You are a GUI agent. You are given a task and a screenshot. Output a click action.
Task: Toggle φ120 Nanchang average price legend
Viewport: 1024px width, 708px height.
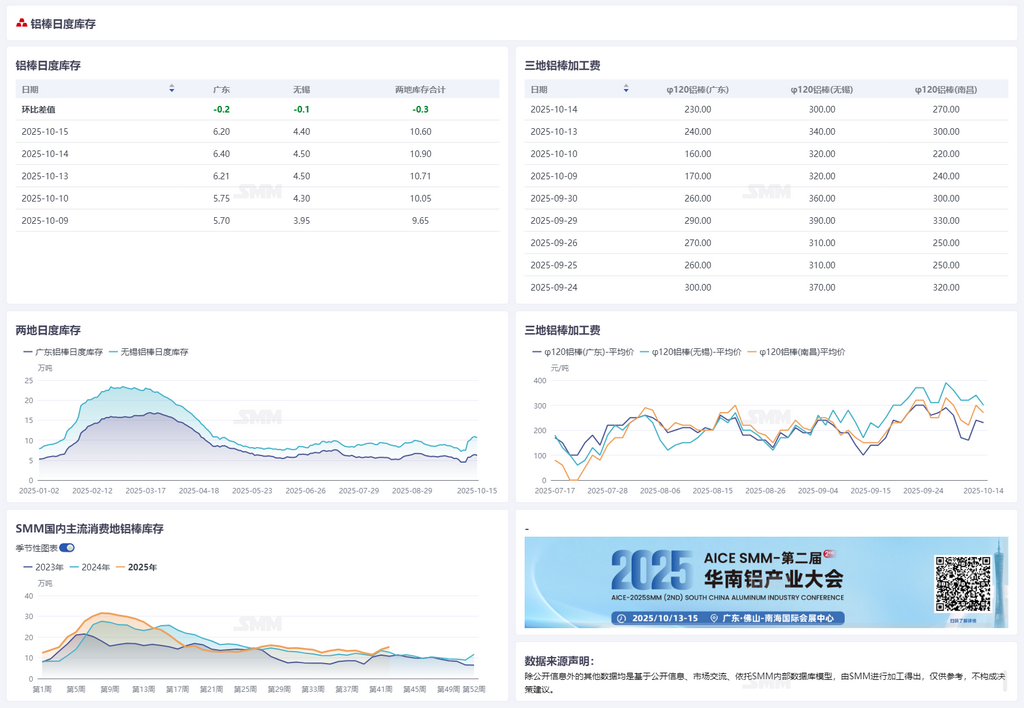tap(796, 352)
